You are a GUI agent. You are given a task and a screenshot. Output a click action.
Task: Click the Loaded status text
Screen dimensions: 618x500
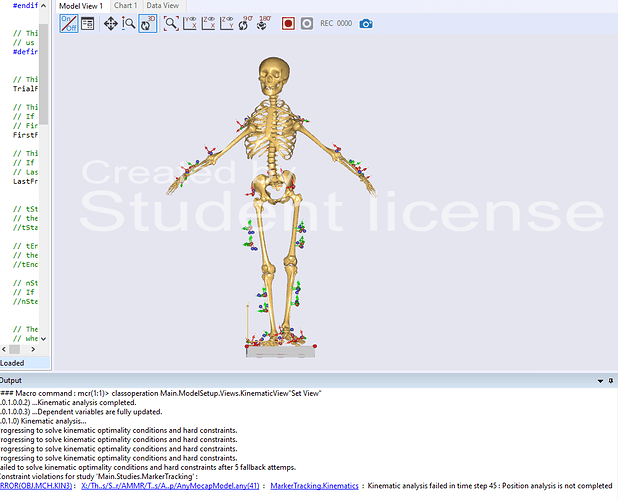[12, 363]
